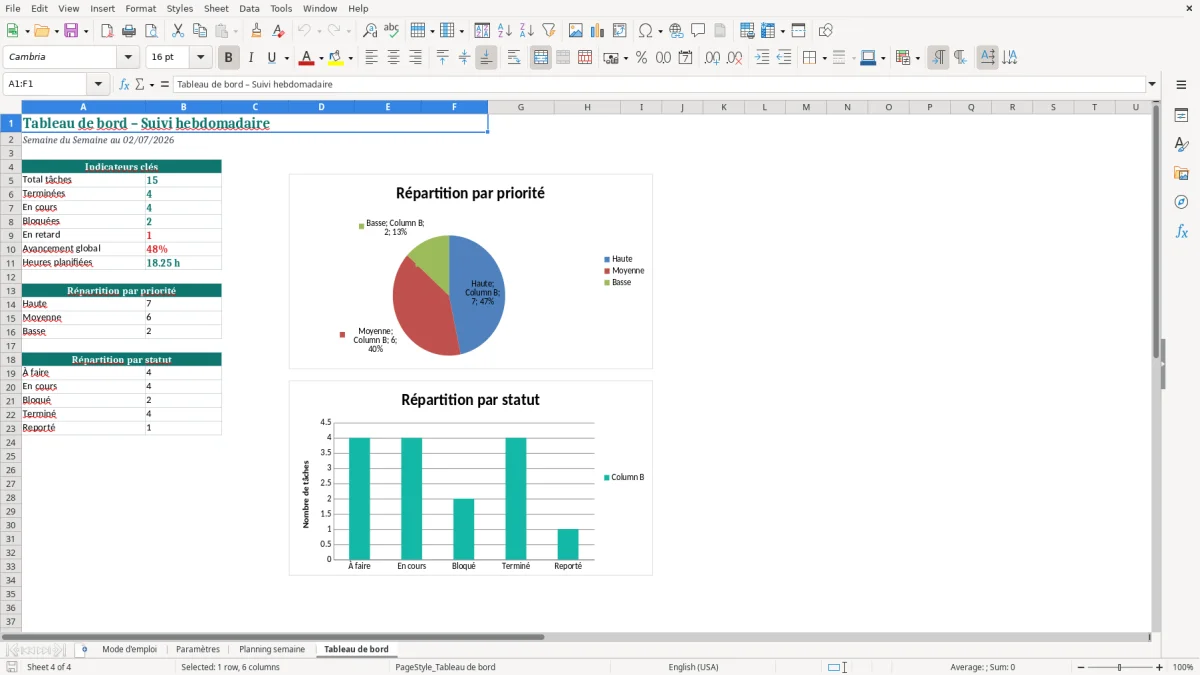
Task: Toggle Underline formatting
Action: [271, 58]
